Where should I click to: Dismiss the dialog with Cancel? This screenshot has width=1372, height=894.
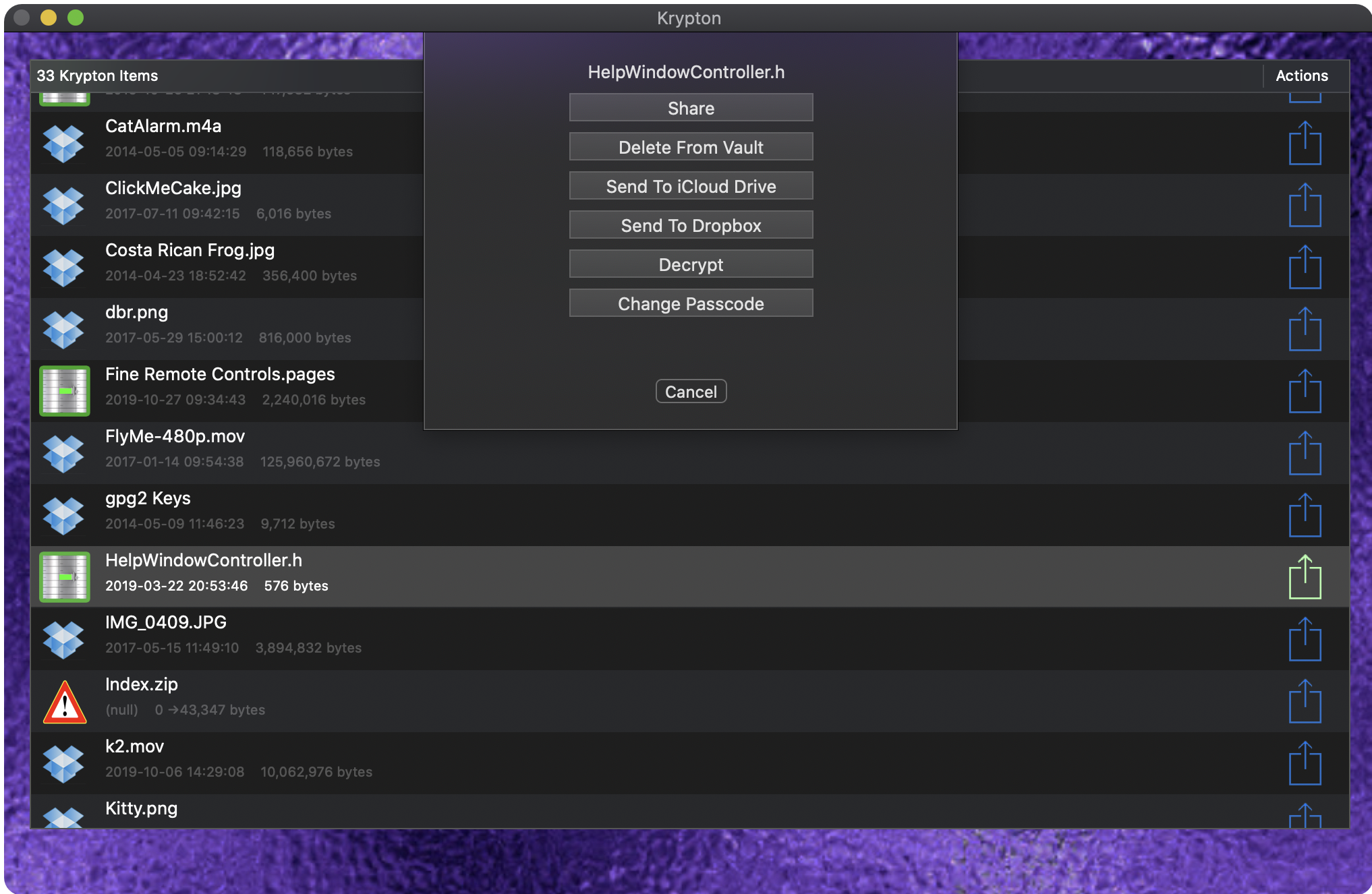click(691, 392)
